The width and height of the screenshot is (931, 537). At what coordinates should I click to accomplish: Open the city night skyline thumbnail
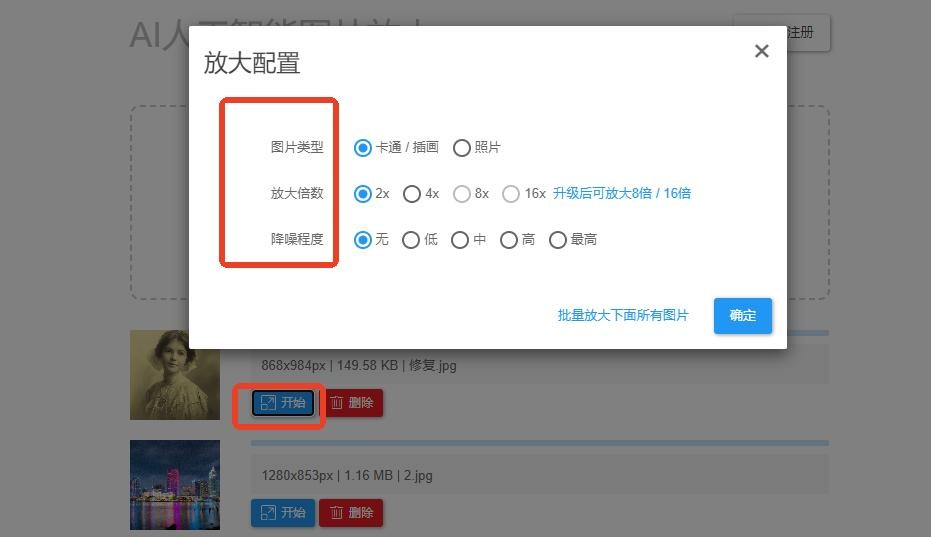[175, 485]
